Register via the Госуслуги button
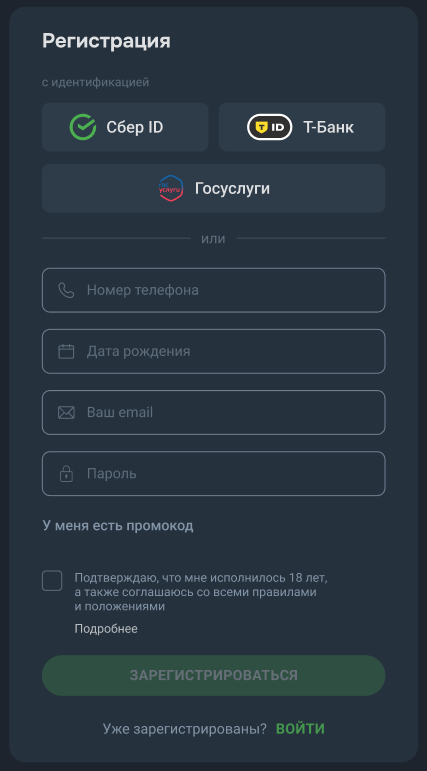 click(214, 188)
